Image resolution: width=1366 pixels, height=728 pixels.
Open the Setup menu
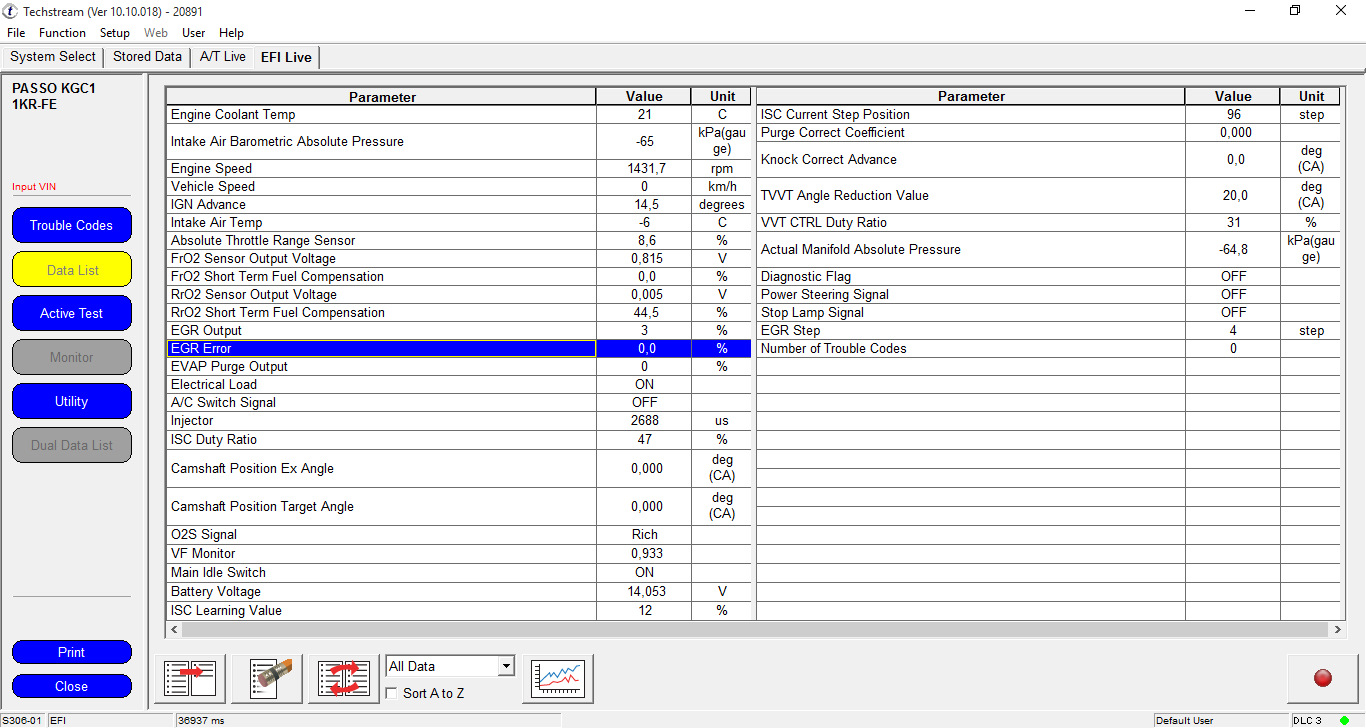(115, 33)
